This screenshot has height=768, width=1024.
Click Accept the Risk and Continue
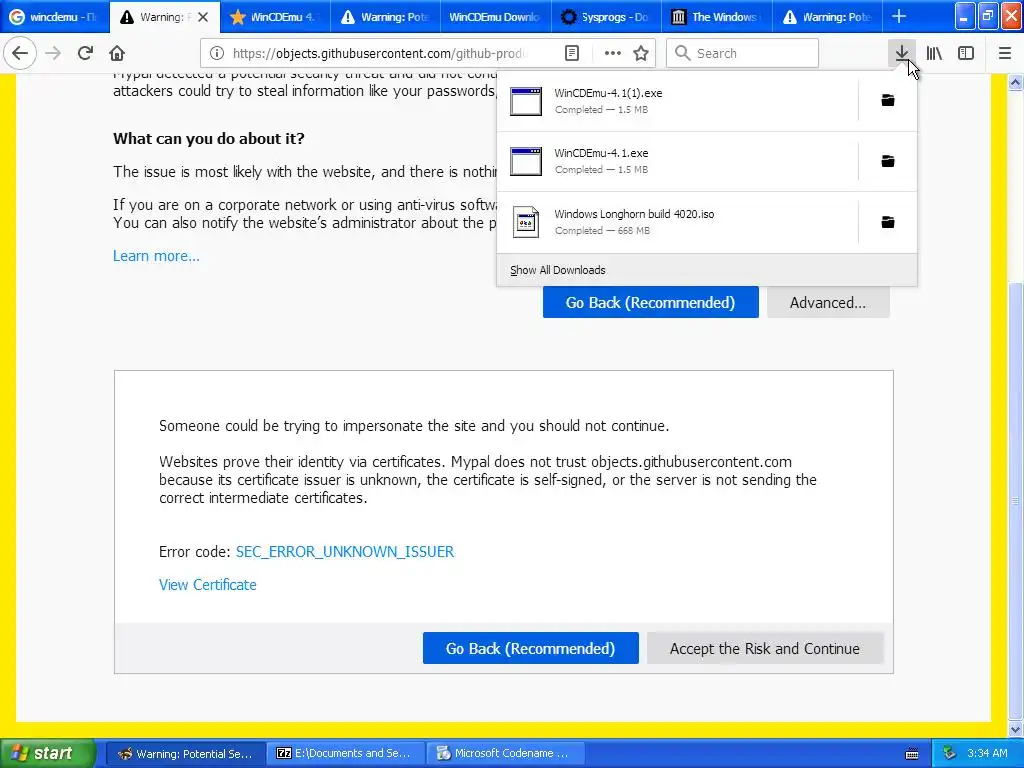(x=765, y=648)
